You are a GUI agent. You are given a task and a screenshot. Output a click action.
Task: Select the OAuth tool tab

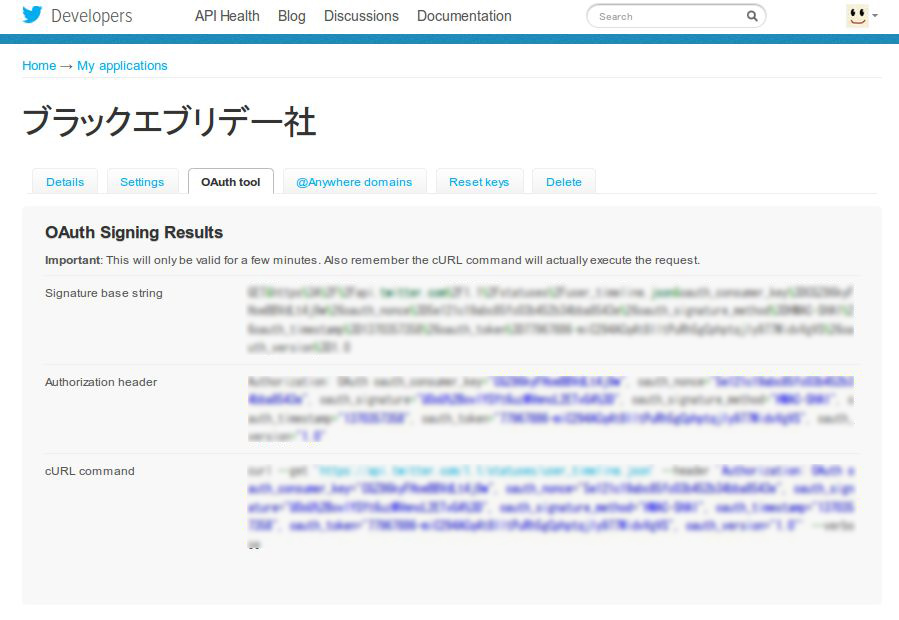point(230,181)
